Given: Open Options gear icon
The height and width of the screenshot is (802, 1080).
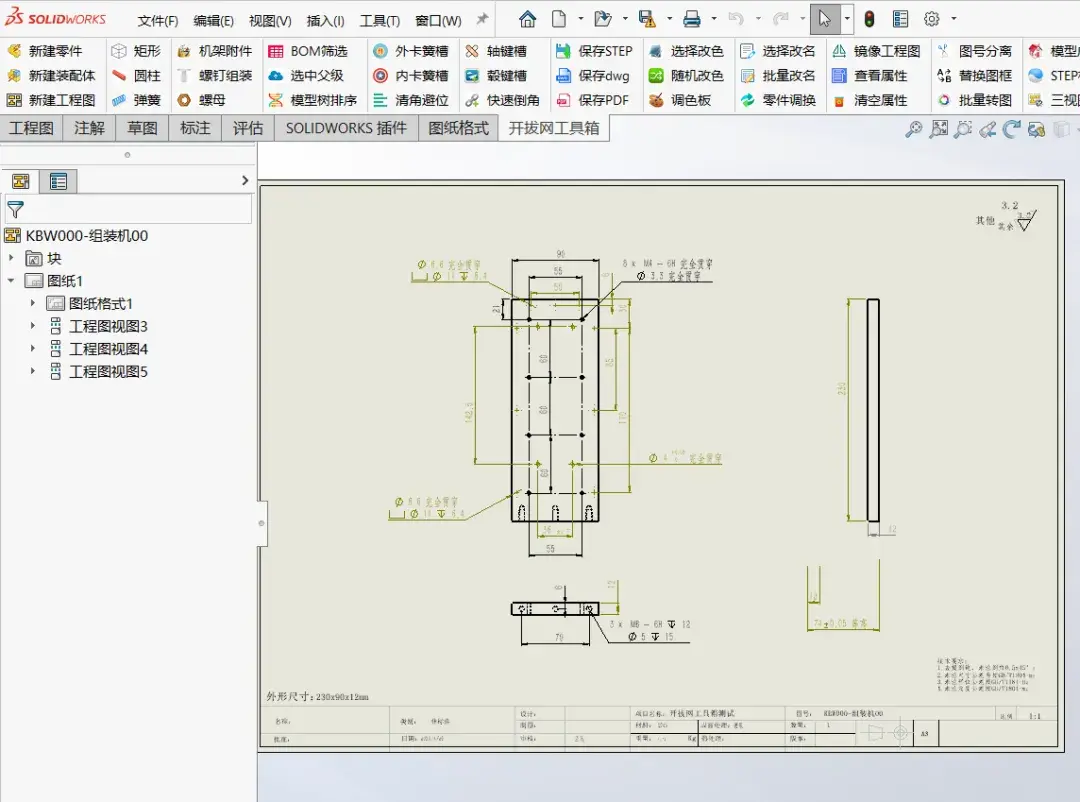Looking at the screenshot, I should [932, 19].
